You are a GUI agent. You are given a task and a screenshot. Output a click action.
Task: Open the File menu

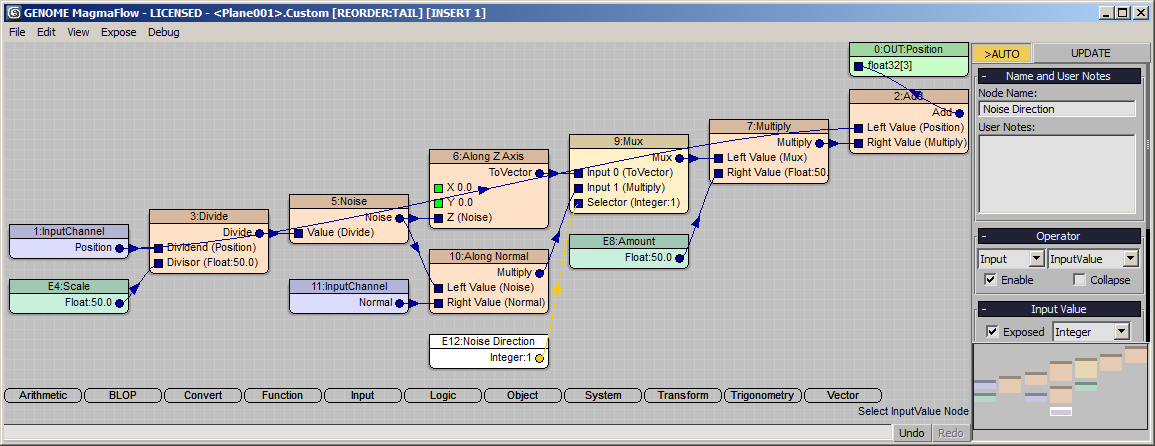[17, 32]
